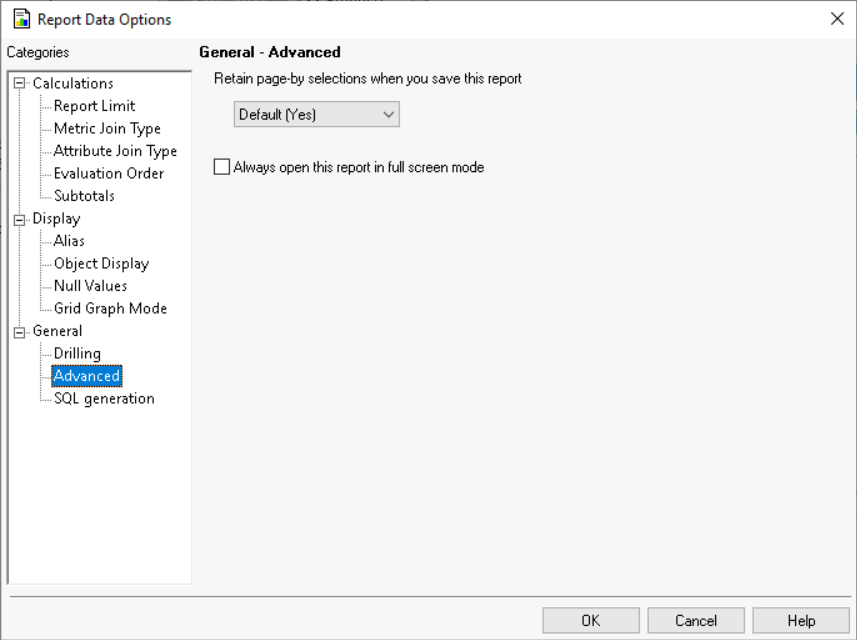
Task: Open the Subtotals category
Action: tap(84, 196)
